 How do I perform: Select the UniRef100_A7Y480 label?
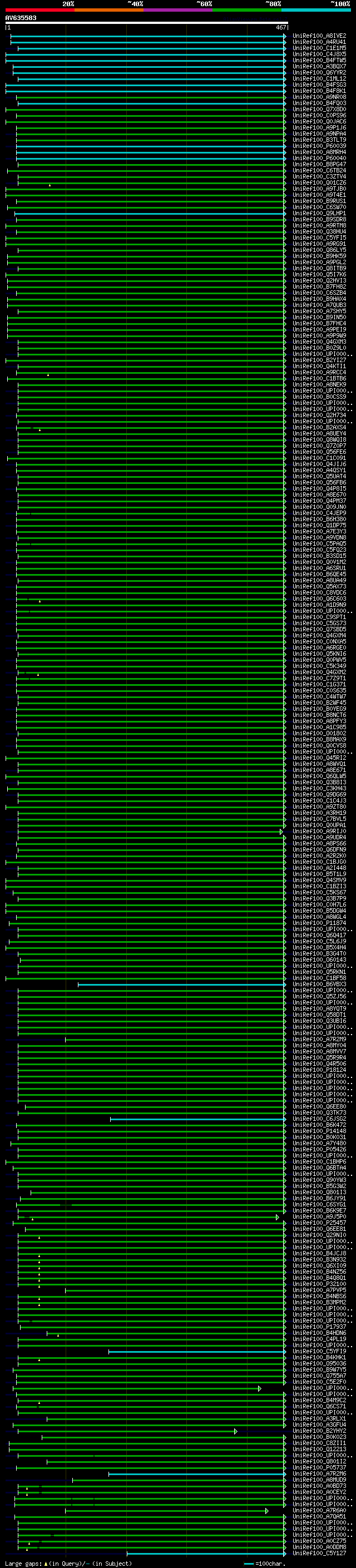(x=319, y=1143)
